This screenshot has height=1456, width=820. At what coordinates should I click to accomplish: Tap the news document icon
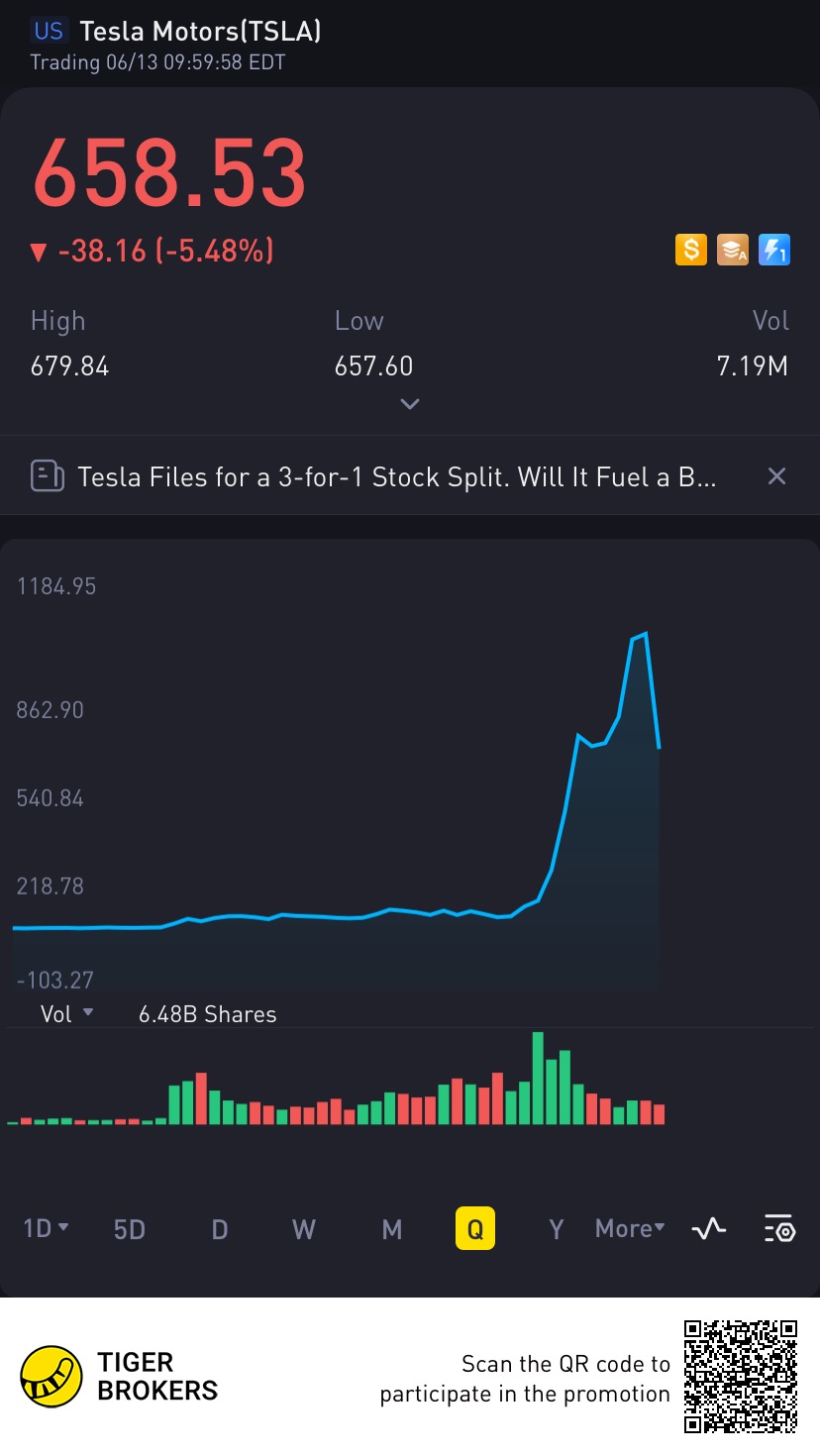48,476
